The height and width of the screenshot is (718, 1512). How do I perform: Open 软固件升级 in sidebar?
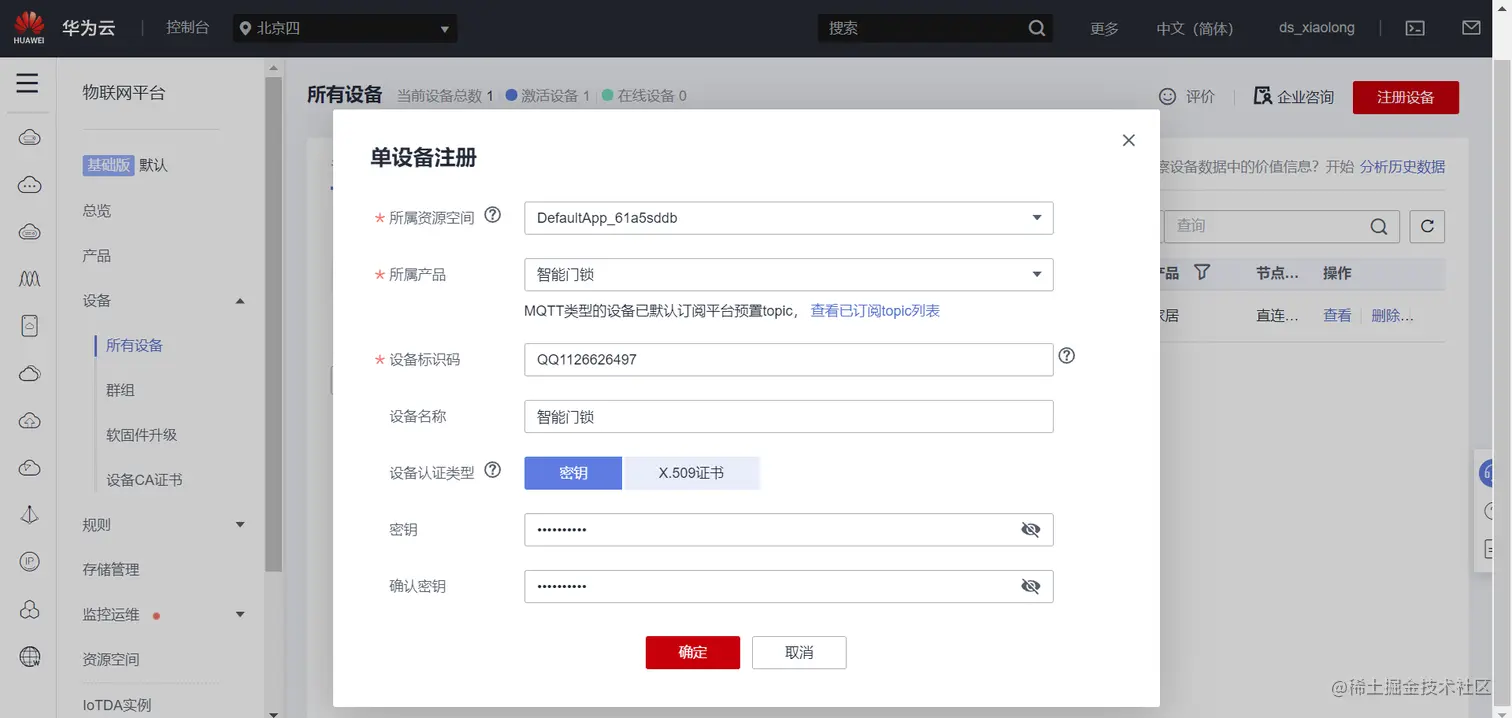point(141,435)
